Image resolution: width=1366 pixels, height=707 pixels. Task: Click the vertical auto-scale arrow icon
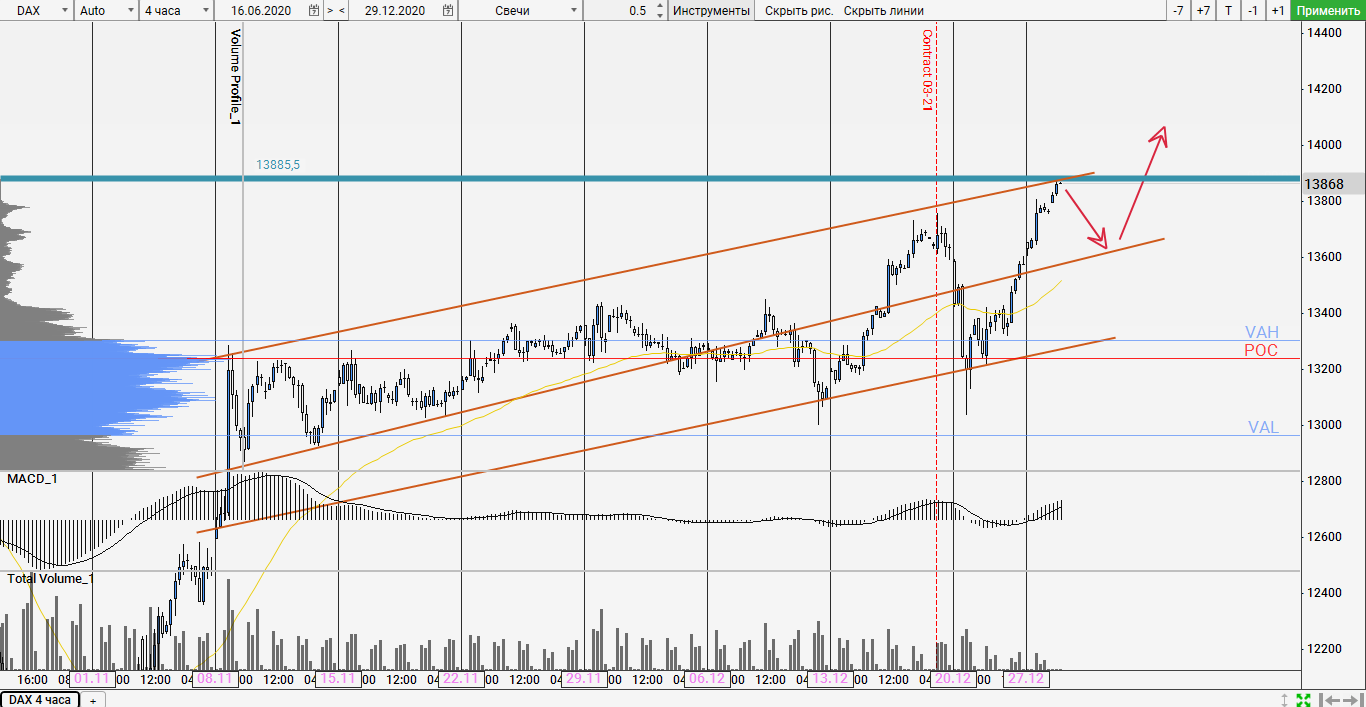tap(1285, 700)
